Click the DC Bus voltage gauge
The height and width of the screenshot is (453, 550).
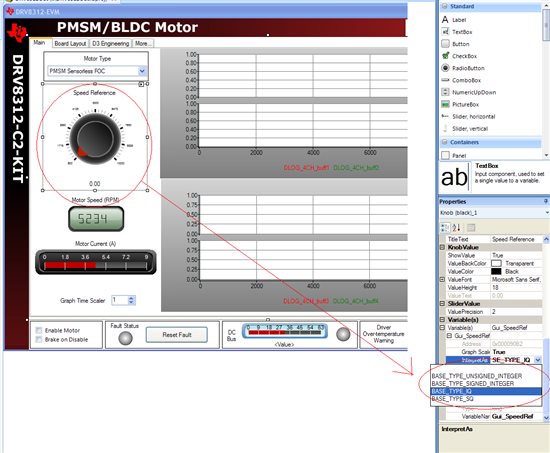point(285,331)
